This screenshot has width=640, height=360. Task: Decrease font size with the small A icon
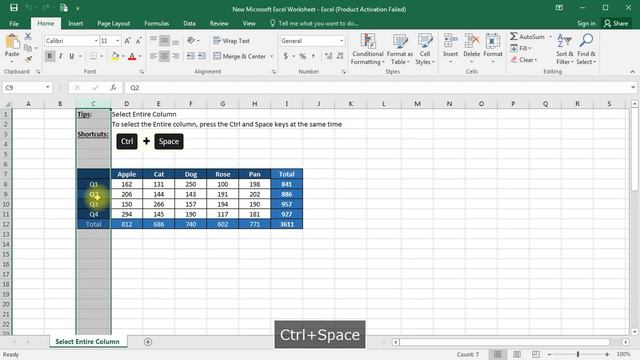[x=138, y=41]
